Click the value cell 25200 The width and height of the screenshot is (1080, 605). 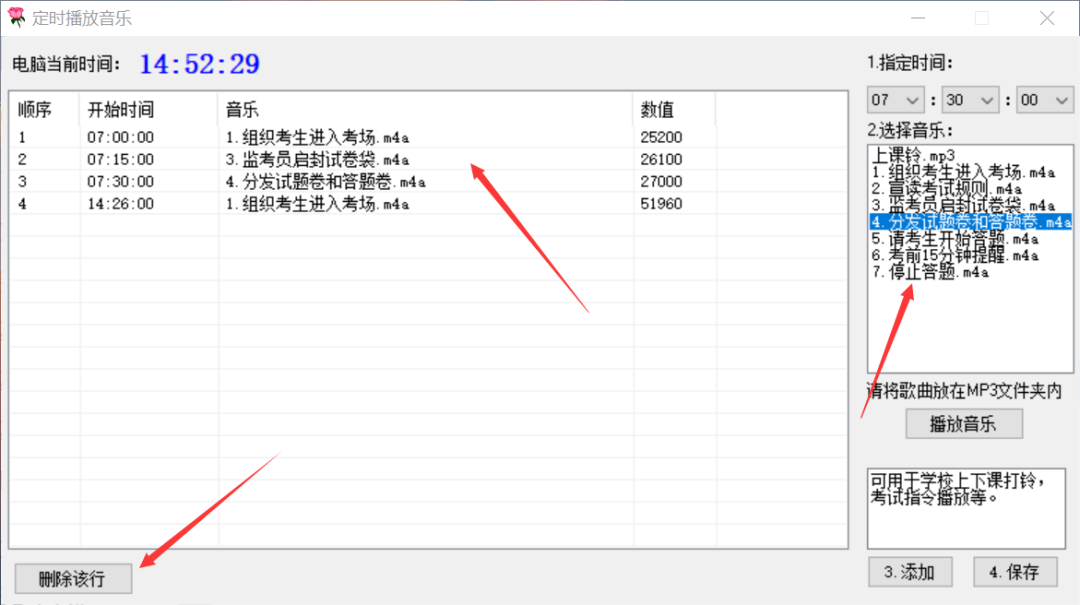point(661,137)
